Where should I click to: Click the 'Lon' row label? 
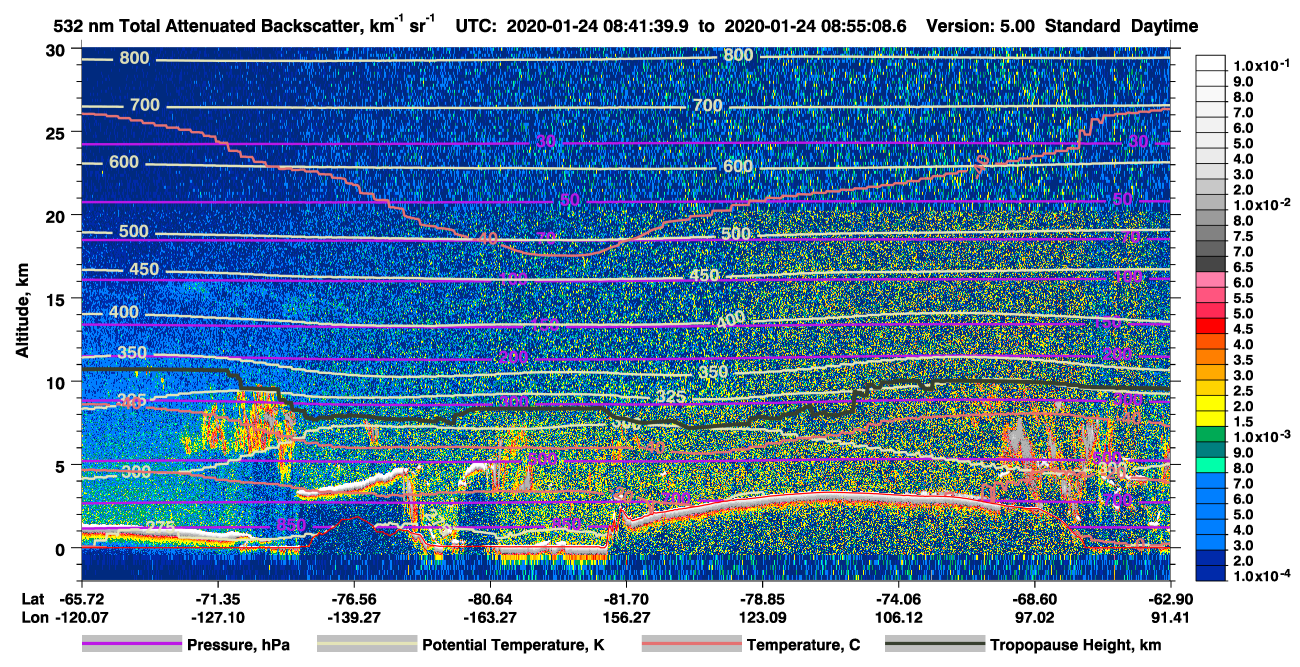[x=34, y=617]
